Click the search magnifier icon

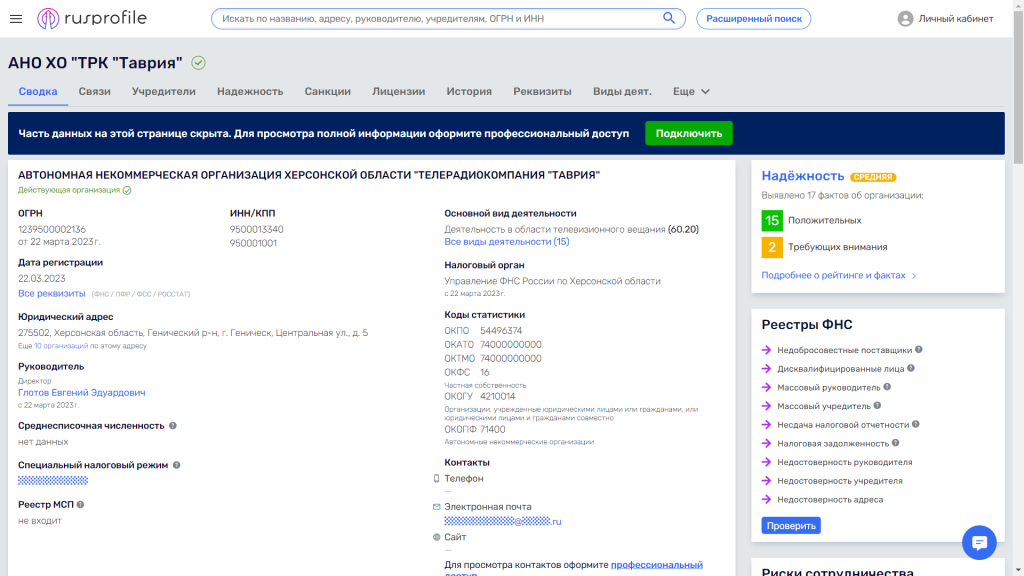click(x=669, y=18)
